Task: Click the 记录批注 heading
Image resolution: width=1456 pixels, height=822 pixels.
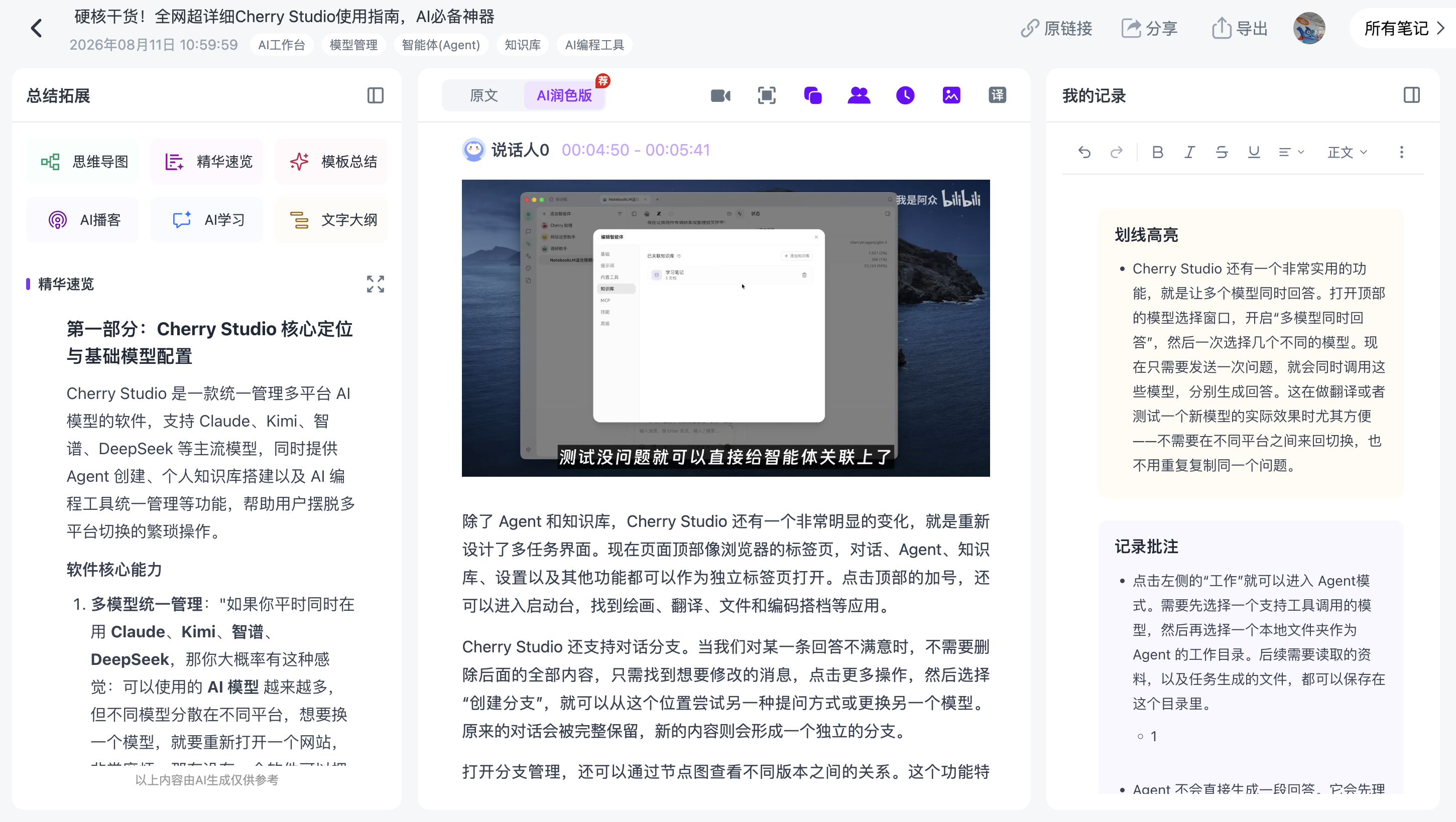Action: click(x=1146, y=547)
